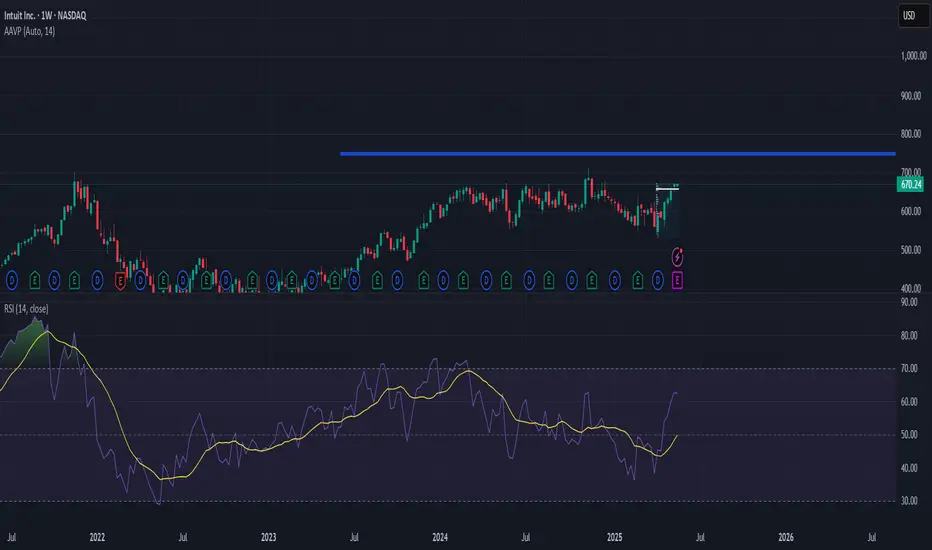Select the short white line near current price
The image size is (932, 550).
pyautogui.click(x=667, y=188)
